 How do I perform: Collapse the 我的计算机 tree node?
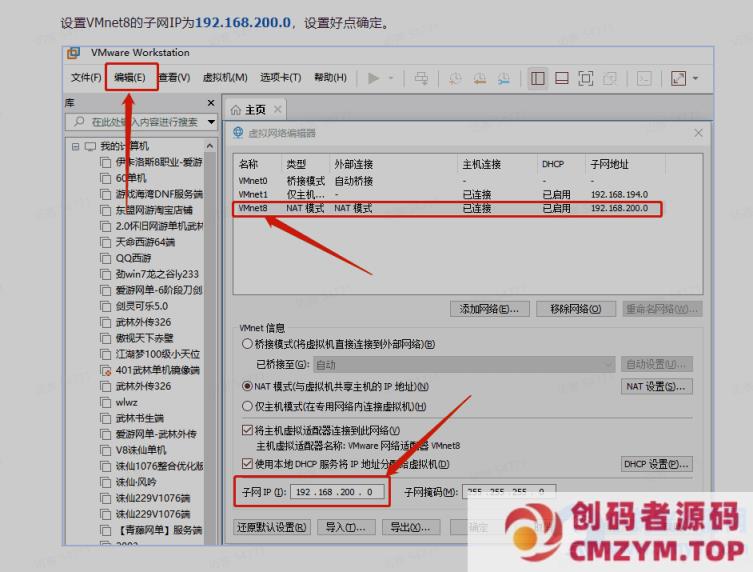75,146
